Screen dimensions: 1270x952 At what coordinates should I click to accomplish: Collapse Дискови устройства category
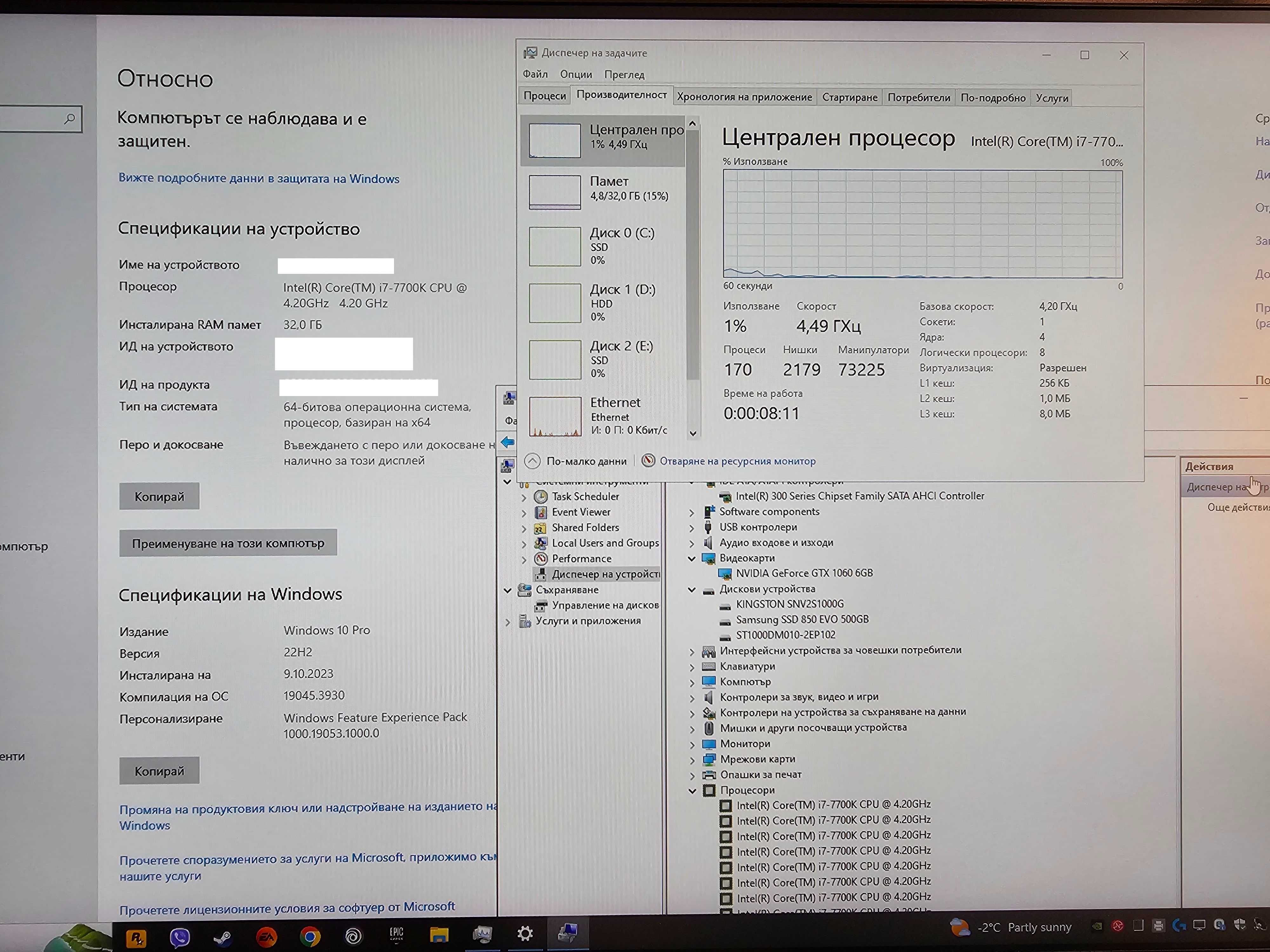click(x=692, y=589)
